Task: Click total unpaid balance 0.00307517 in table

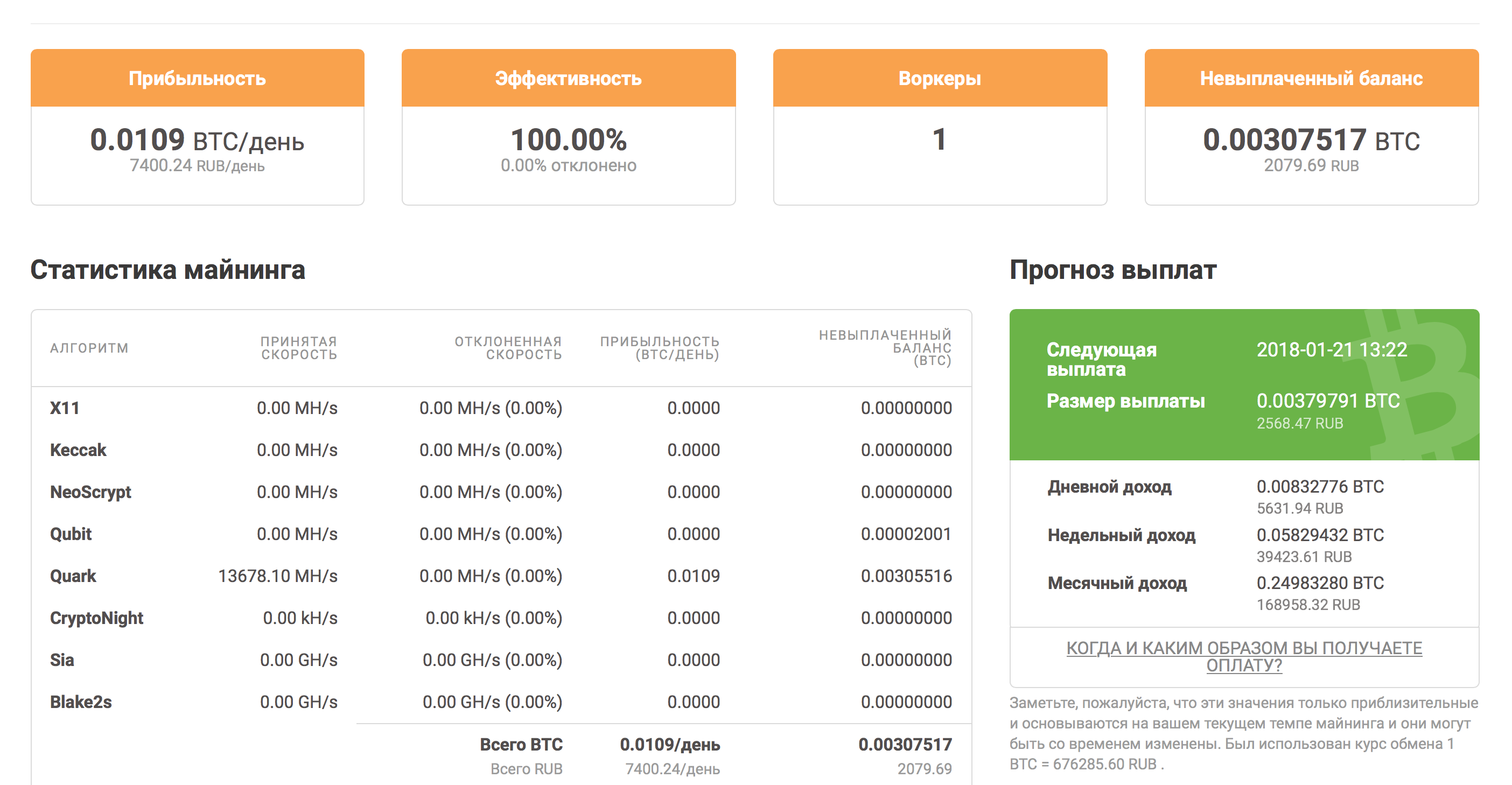Action: (x=905, y=745)
